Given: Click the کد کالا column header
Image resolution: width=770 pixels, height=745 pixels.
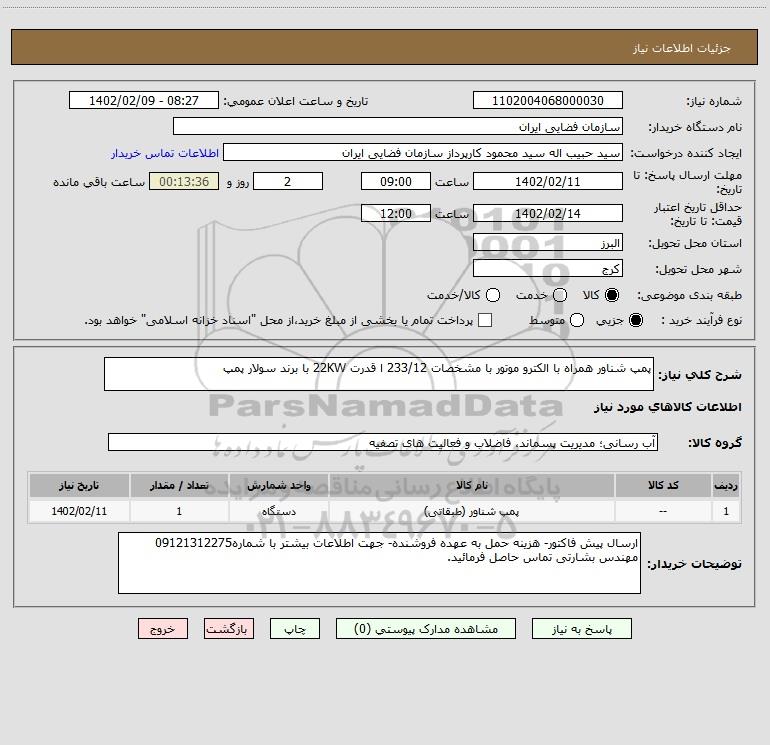Looking at the screenshot, I should tap(663, 485).
